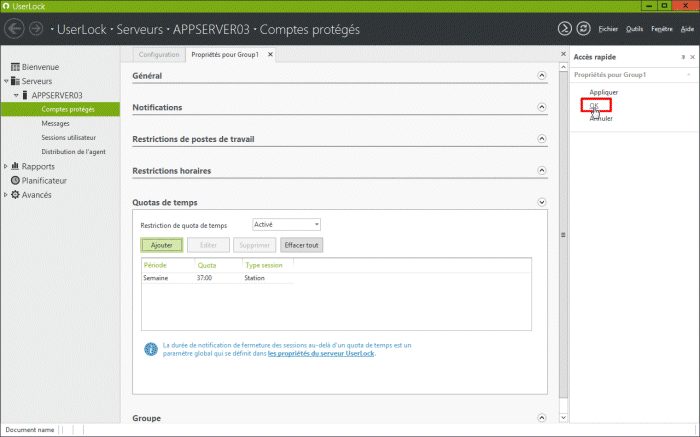Image resolution: width=700 pixels, height=437 pixels.
Task: Click the vertical scrollbar thumb
Action: (563, 234)
